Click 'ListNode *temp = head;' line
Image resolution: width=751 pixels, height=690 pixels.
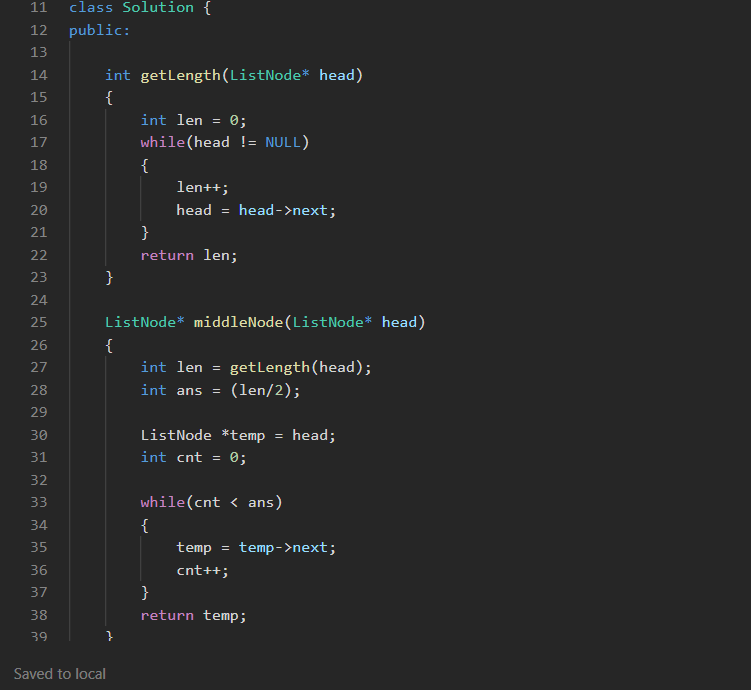(238, 435)
